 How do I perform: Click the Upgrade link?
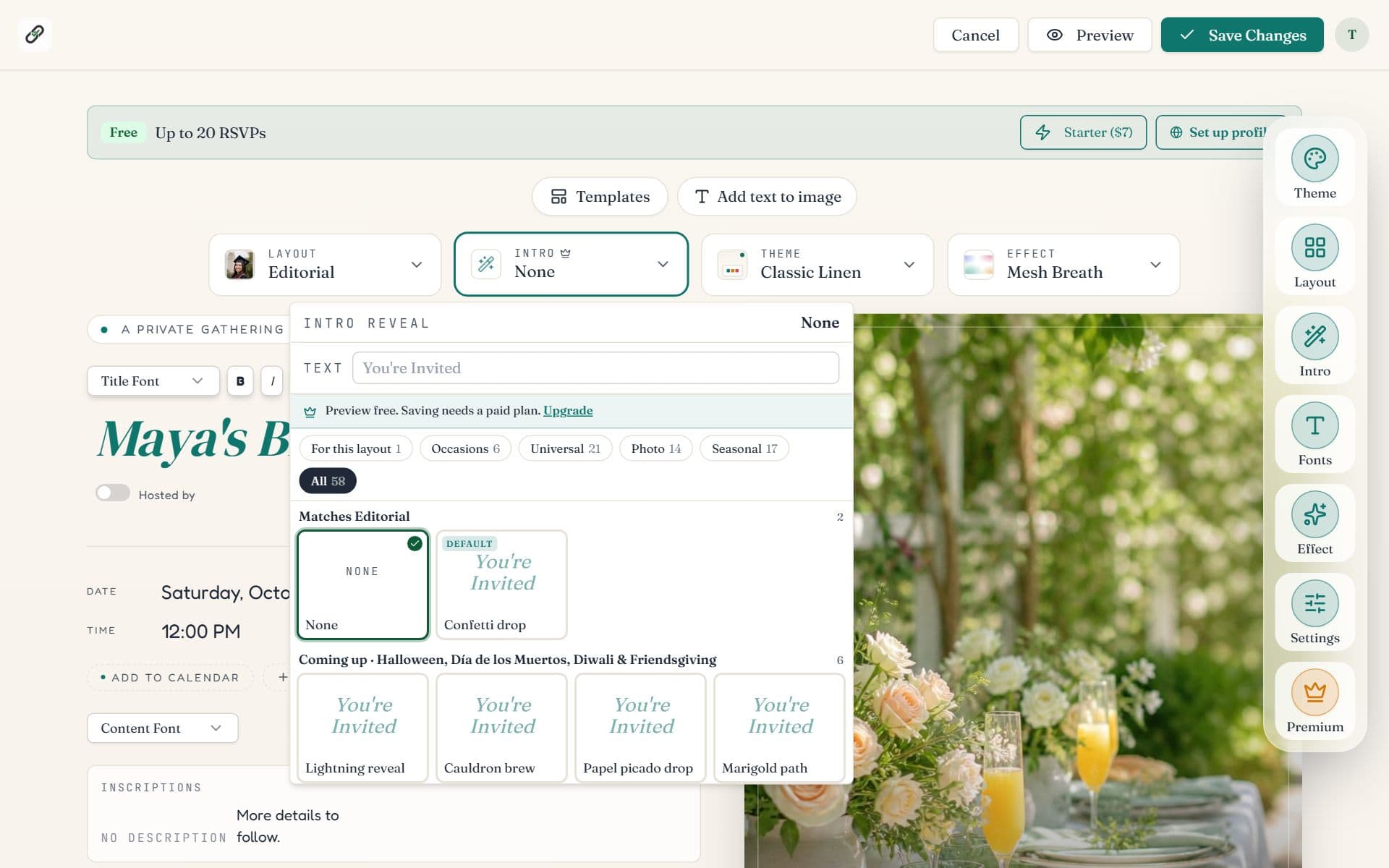[568, 411]
